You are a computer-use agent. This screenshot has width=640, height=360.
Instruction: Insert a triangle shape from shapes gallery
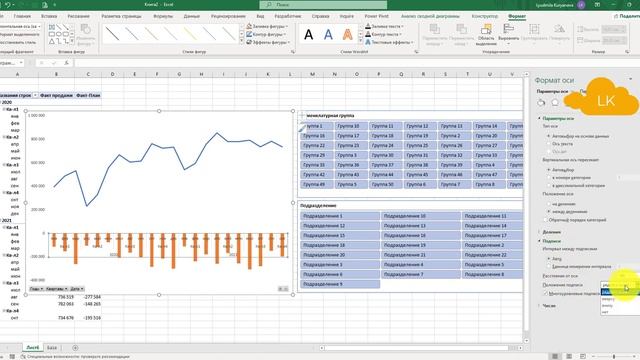52,42
